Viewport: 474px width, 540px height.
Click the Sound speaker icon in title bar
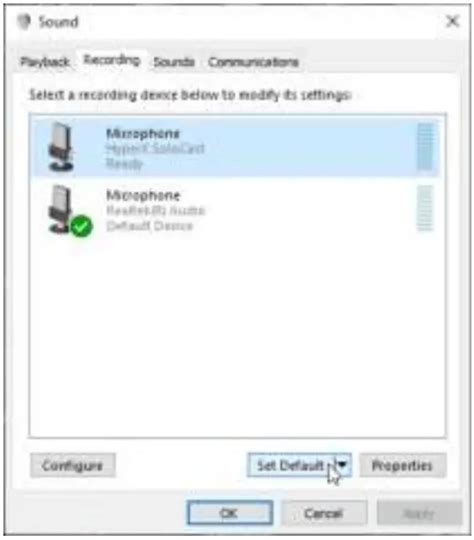24,22
